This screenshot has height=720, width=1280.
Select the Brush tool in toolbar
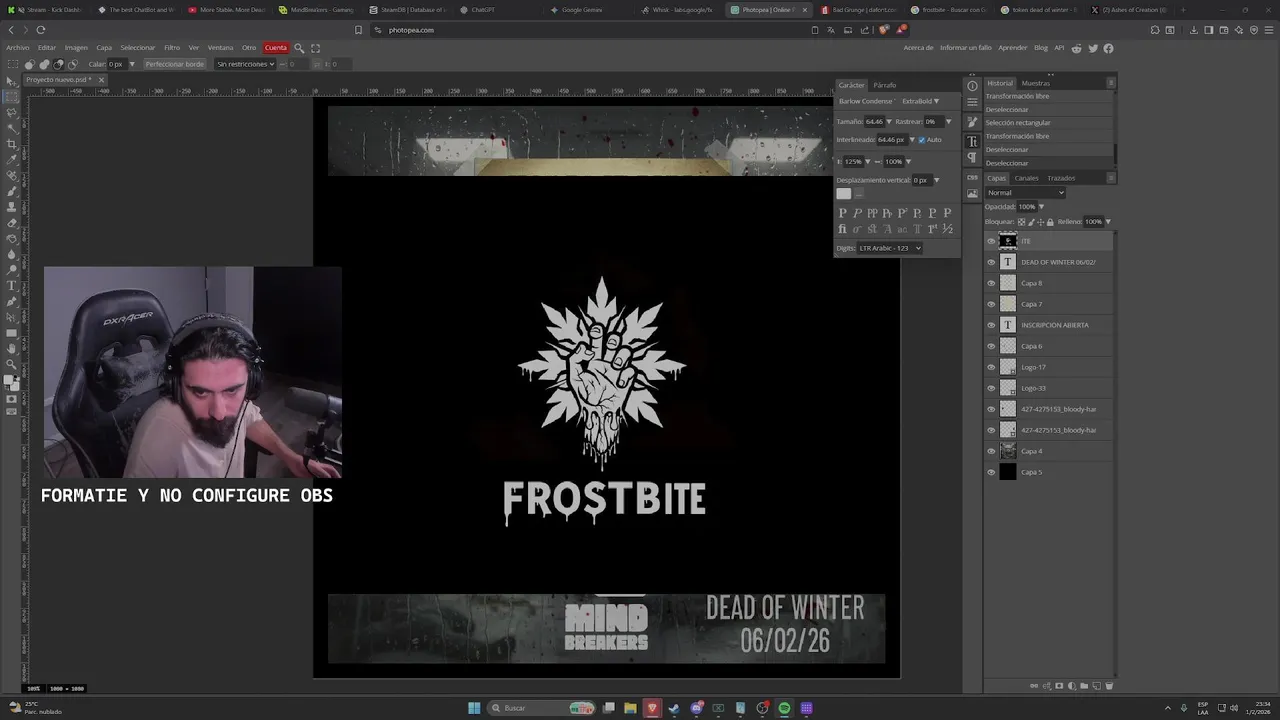(12, 191)
